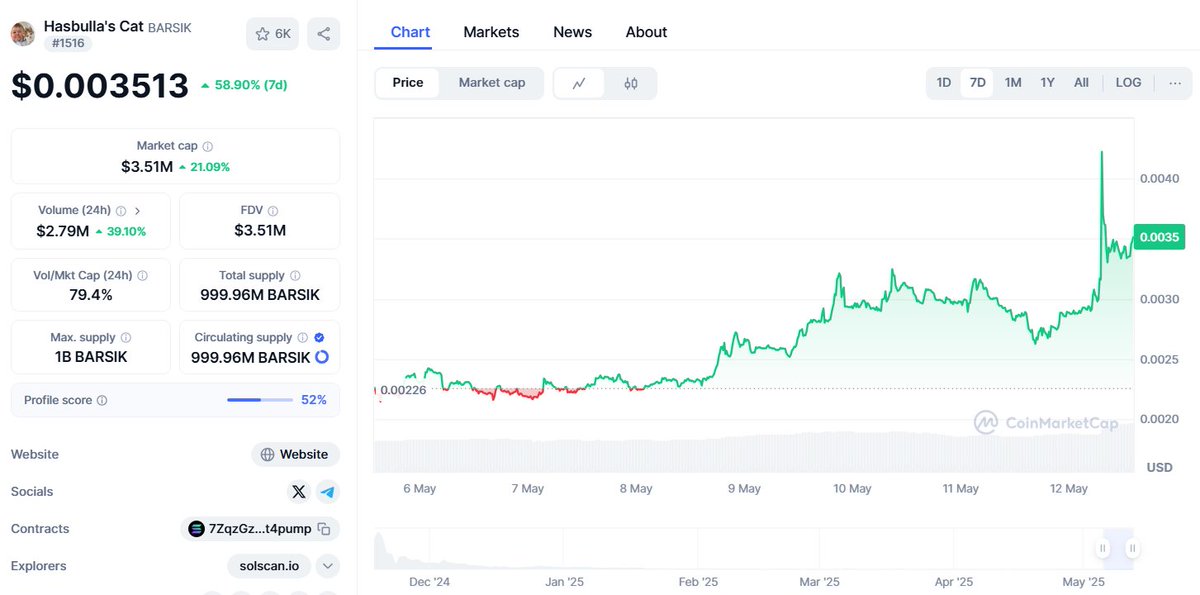Viewport: 1200px width, 595px height.
Task: Click the info icon beside Total supply
Action: (x=295, y=276)
